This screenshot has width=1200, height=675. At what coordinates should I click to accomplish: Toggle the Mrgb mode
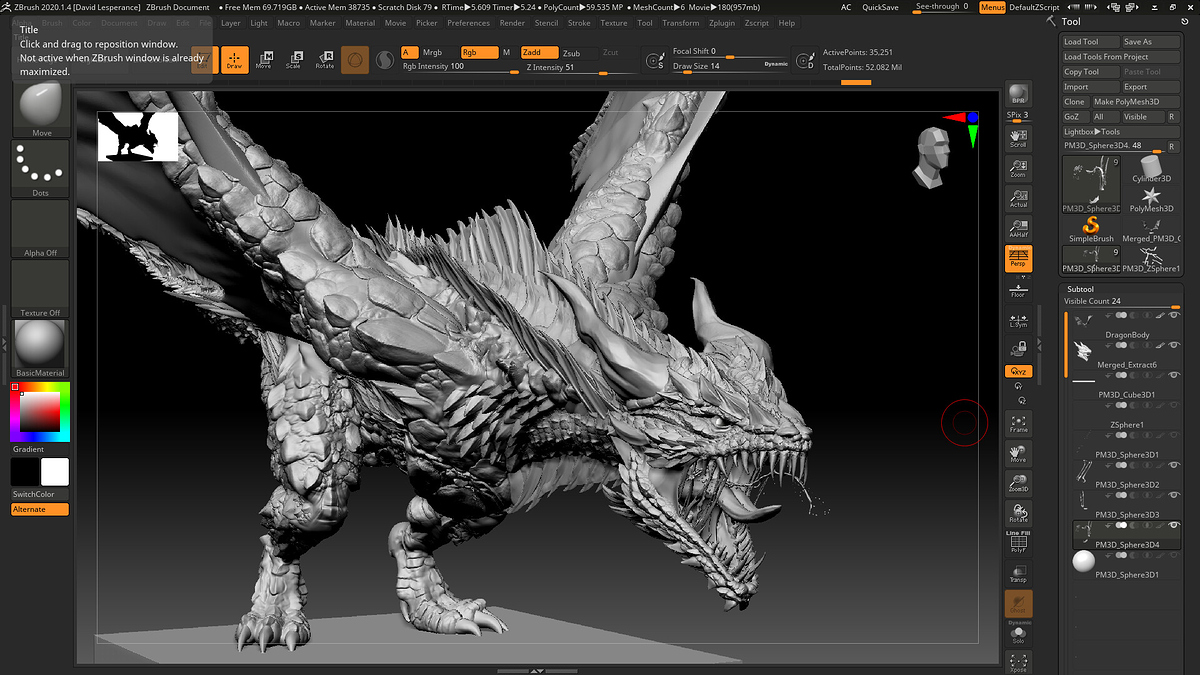[x=438, y=52]
